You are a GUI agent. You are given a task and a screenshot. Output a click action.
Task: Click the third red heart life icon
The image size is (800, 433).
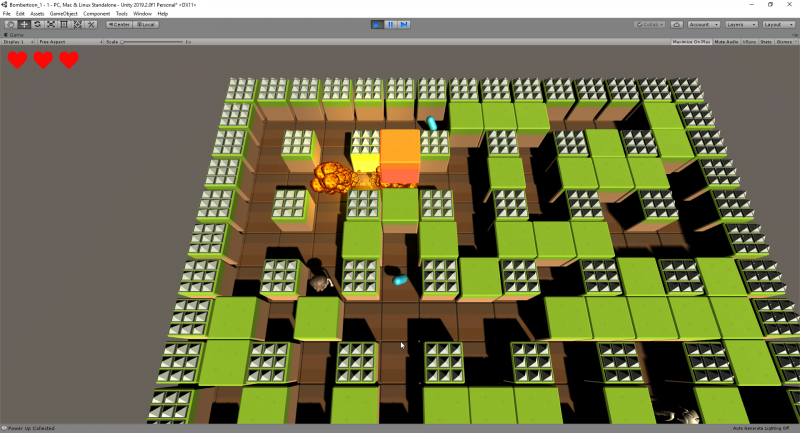[x=69, y=60]
